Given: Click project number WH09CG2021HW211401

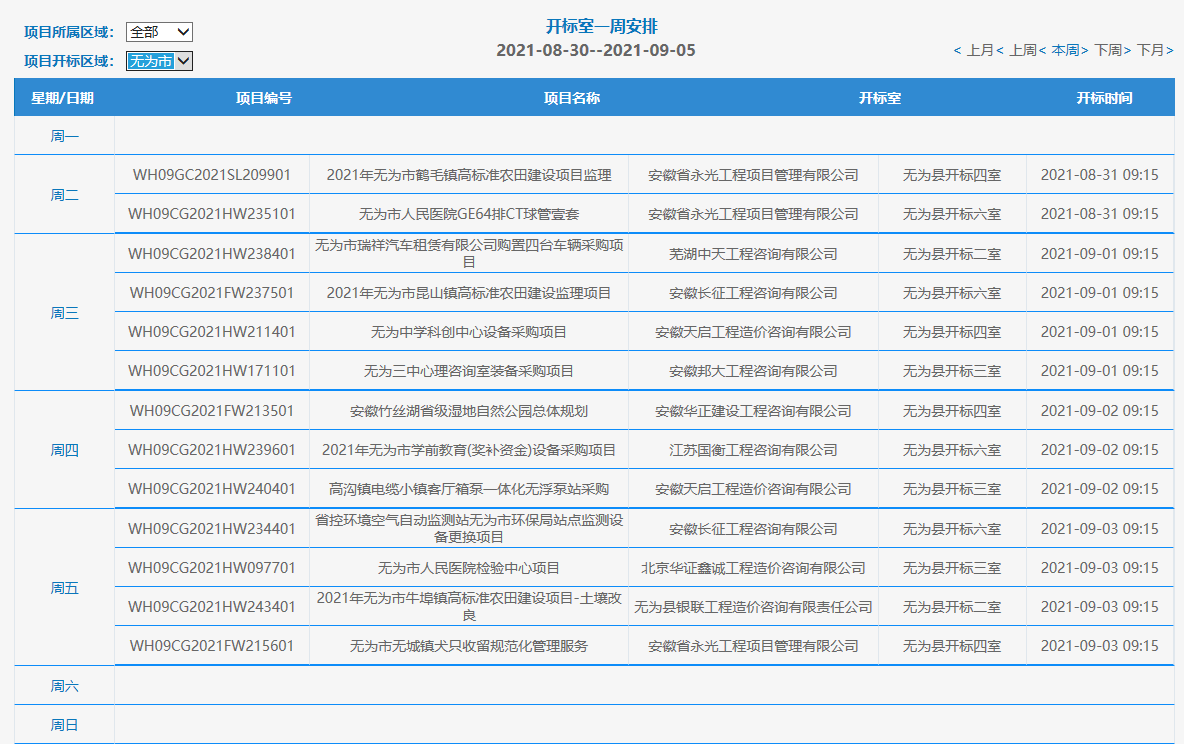Looking at the screenshot, I should pos(211,332).
